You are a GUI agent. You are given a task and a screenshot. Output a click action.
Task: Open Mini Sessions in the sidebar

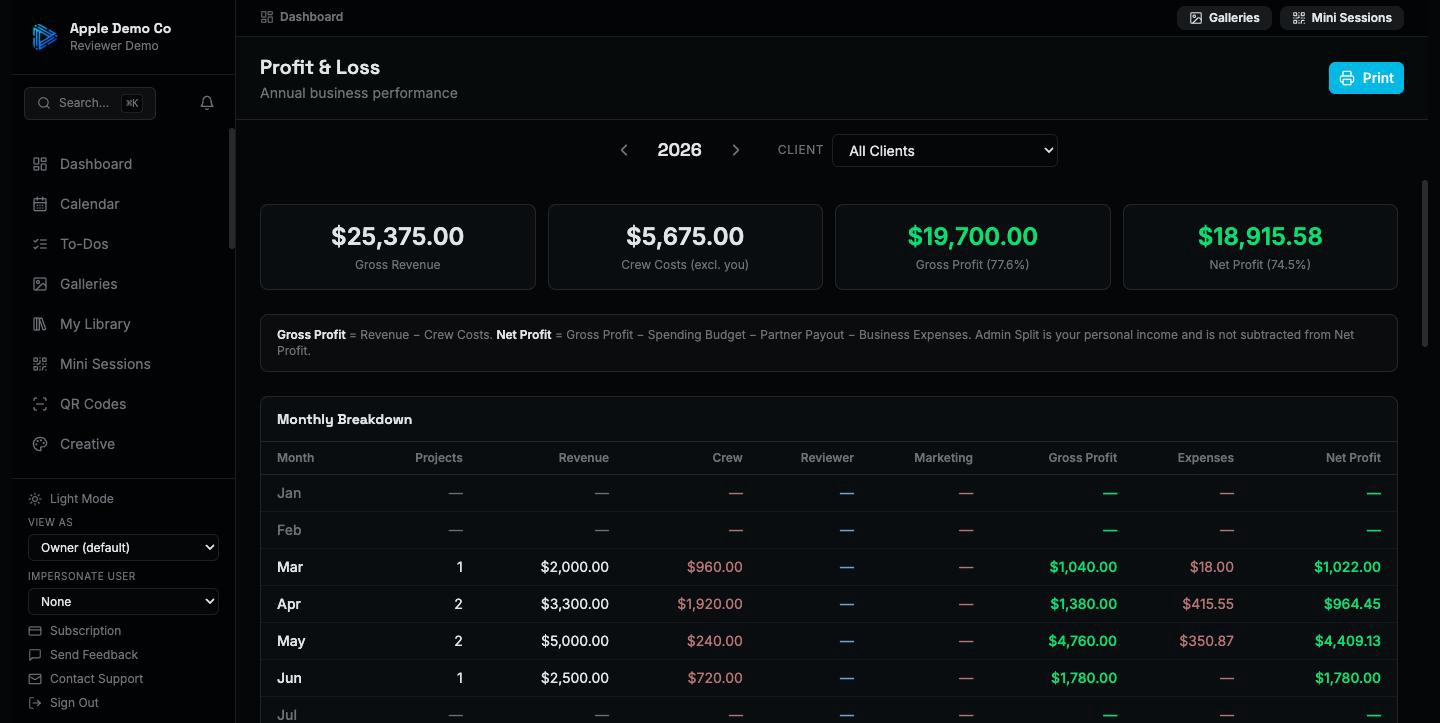(105, 364)
